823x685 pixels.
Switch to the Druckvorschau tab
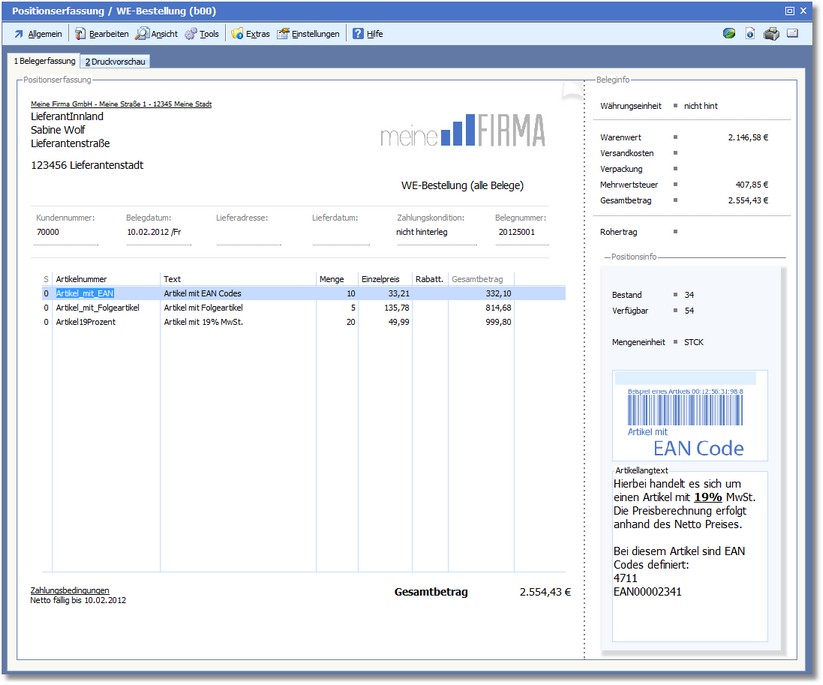116,62
